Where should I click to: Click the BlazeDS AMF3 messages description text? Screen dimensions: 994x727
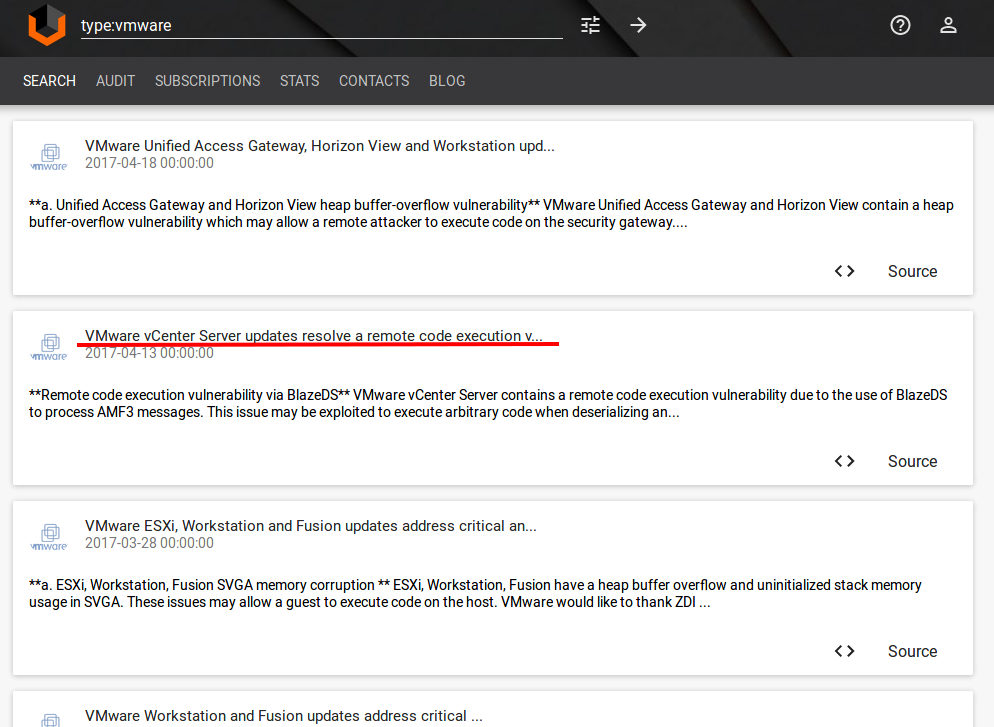click(x=488, y=404)
